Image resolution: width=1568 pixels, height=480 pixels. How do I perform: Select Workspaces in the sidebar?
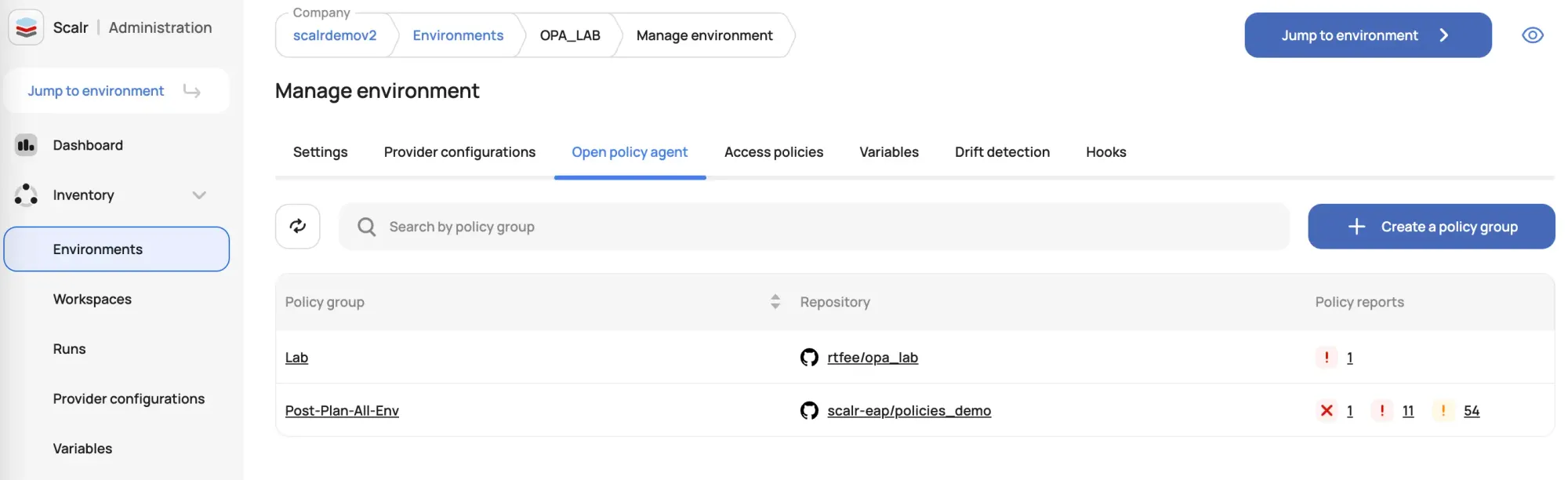pos(93,300)
